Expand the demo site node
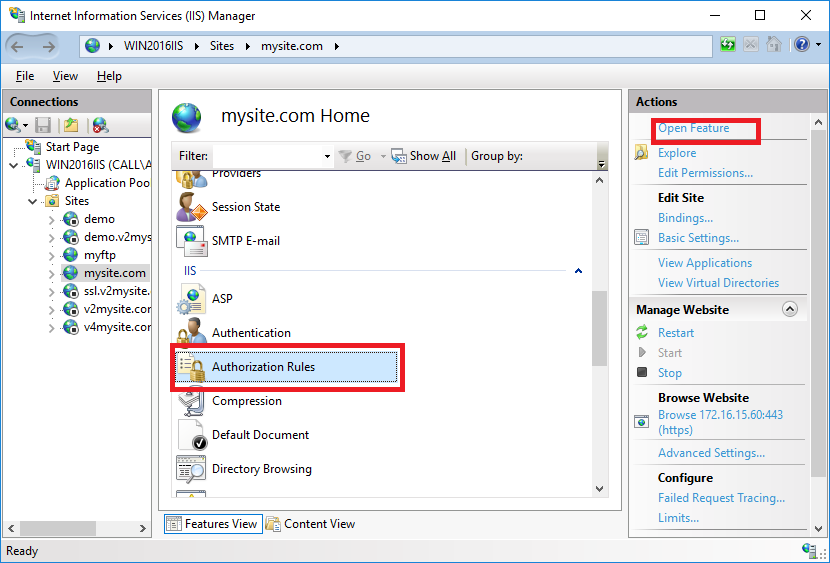Image resolution: width=830 pixels, height=563 pixels. [51, 219]
